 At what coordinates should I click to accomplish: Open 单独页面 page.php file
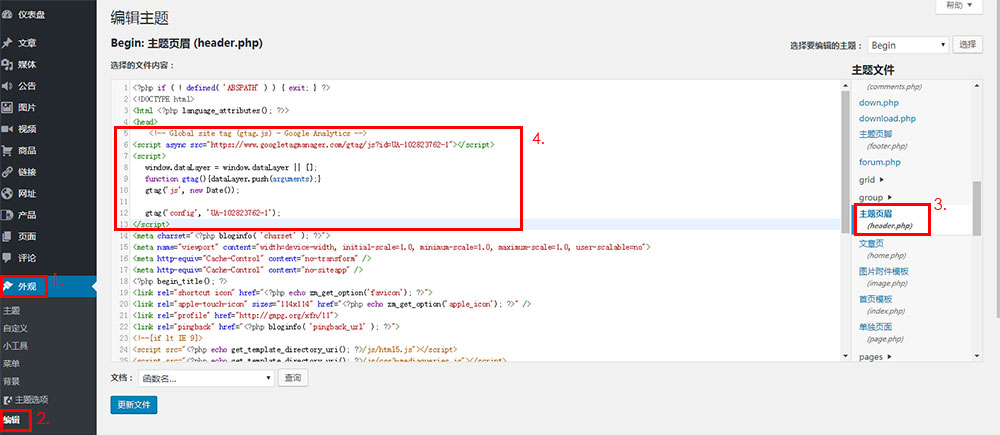(881, 333)
